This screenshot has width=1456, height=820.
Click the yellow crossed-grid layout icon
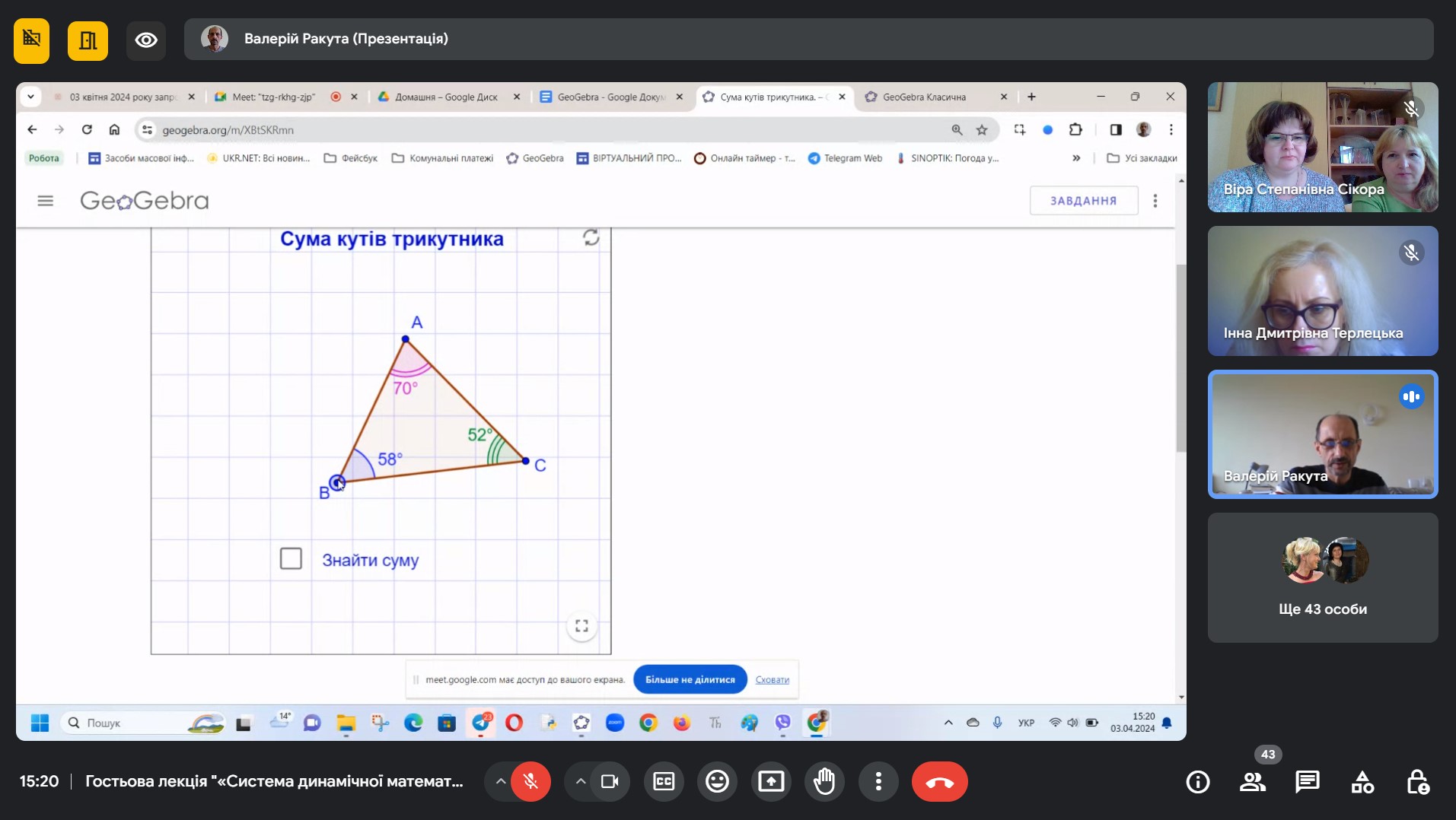tap(31, 40)
